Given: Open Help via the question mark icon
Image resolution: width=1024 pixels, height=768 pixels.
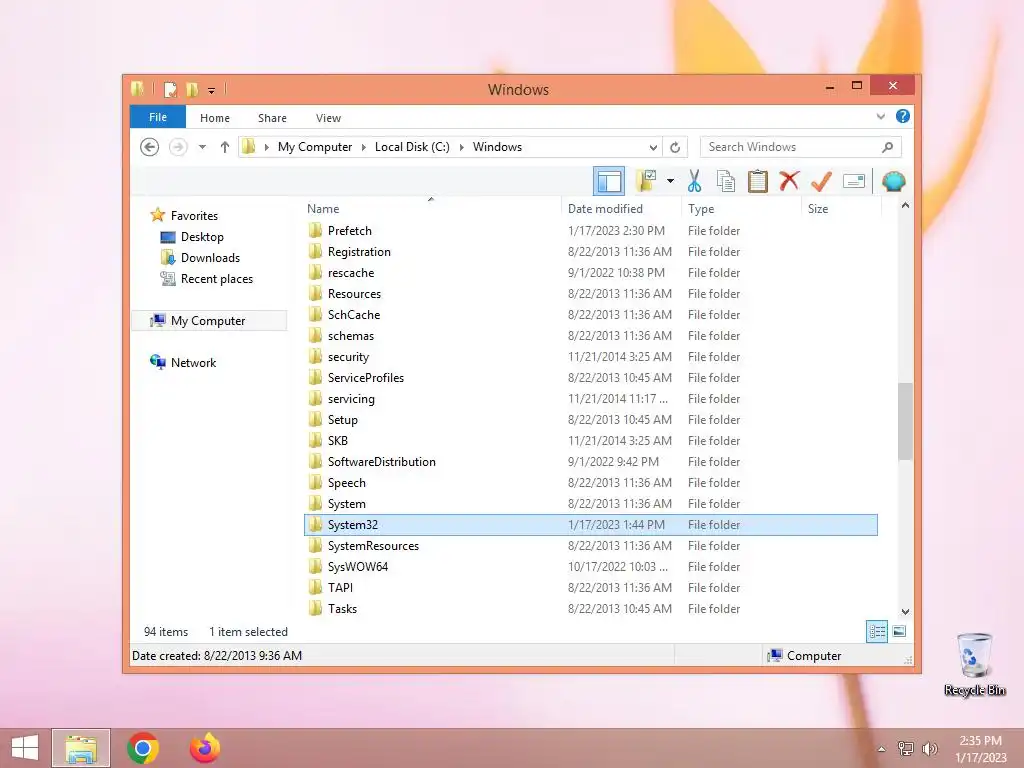Looking at the screenshot, I should click(x=903, y=116).
